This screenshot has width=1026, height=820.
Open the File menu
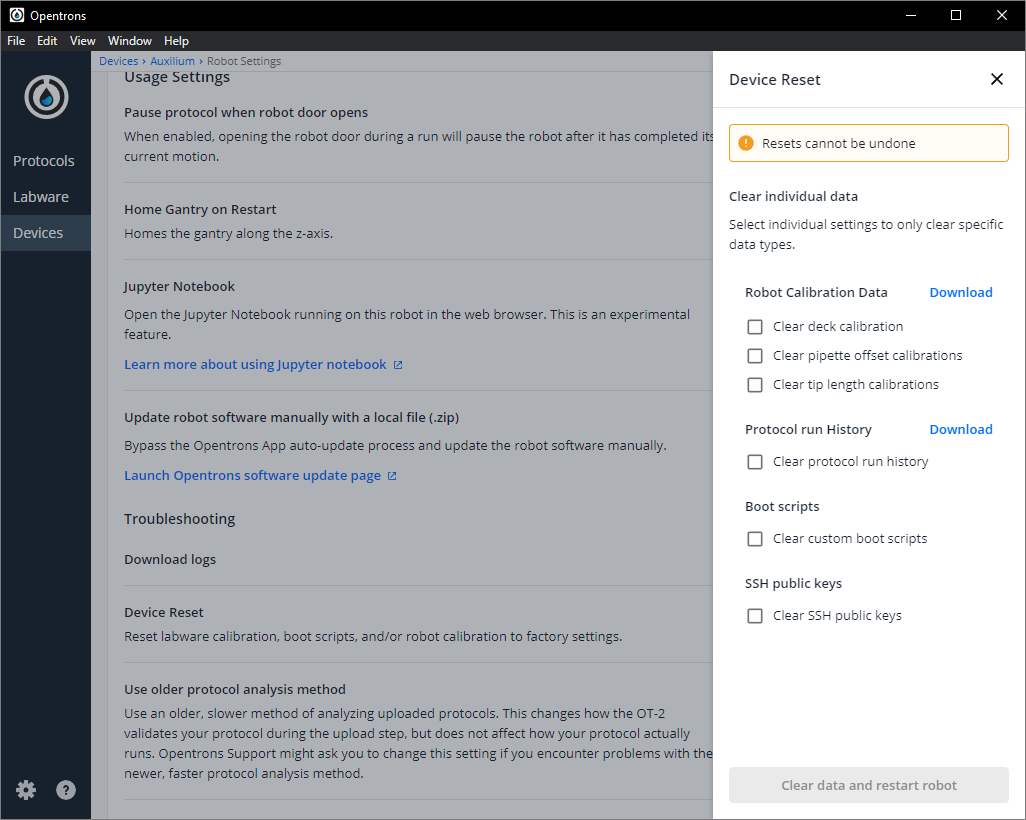(17, 41)
